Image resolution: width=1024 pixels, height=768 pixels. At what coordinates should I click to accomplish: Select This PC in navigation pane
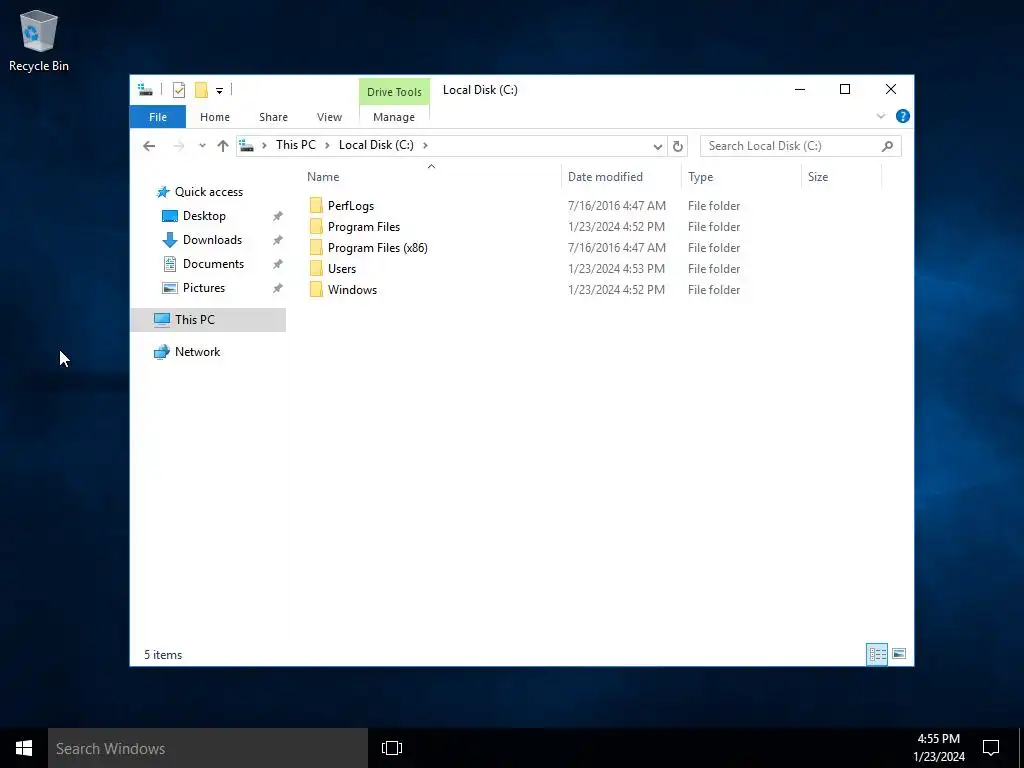pos(208,319)
